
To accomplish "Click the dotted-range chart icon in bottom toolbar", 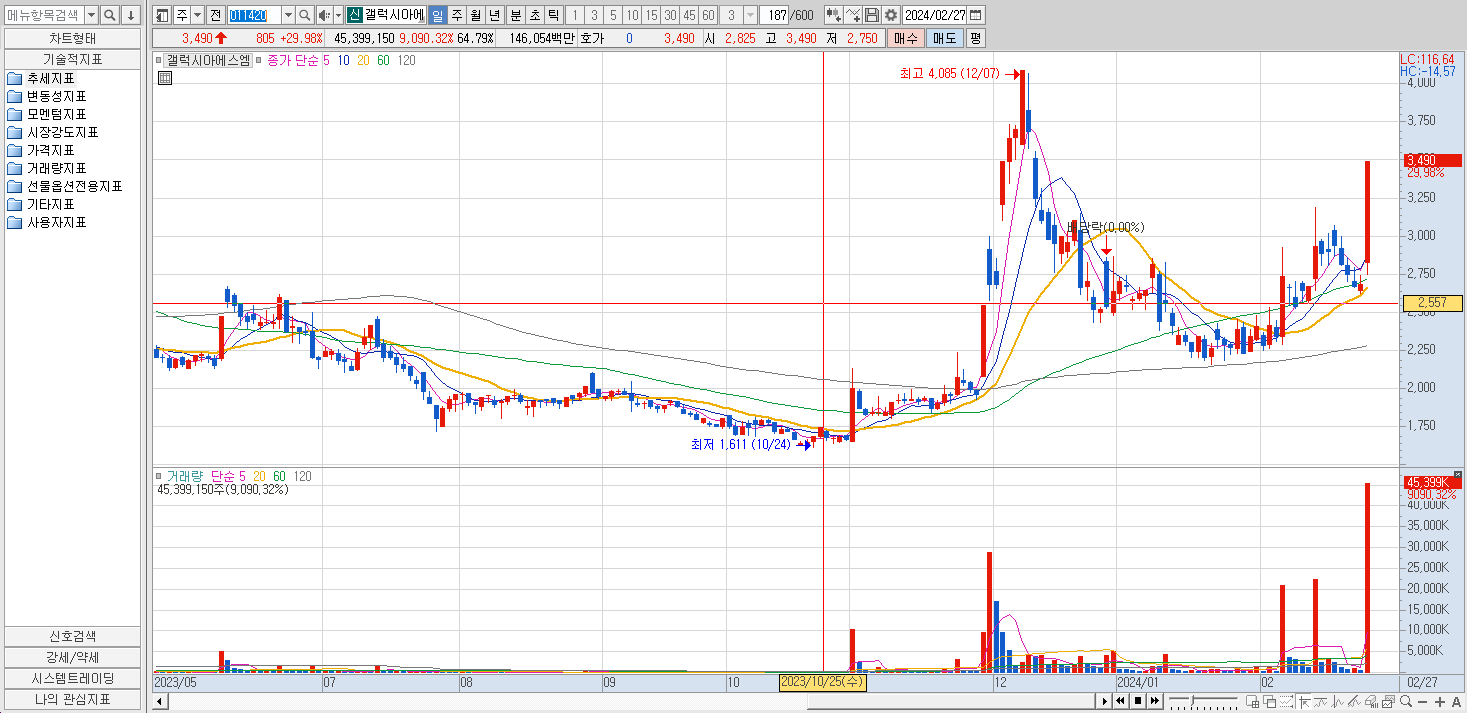I will 1286,702.
